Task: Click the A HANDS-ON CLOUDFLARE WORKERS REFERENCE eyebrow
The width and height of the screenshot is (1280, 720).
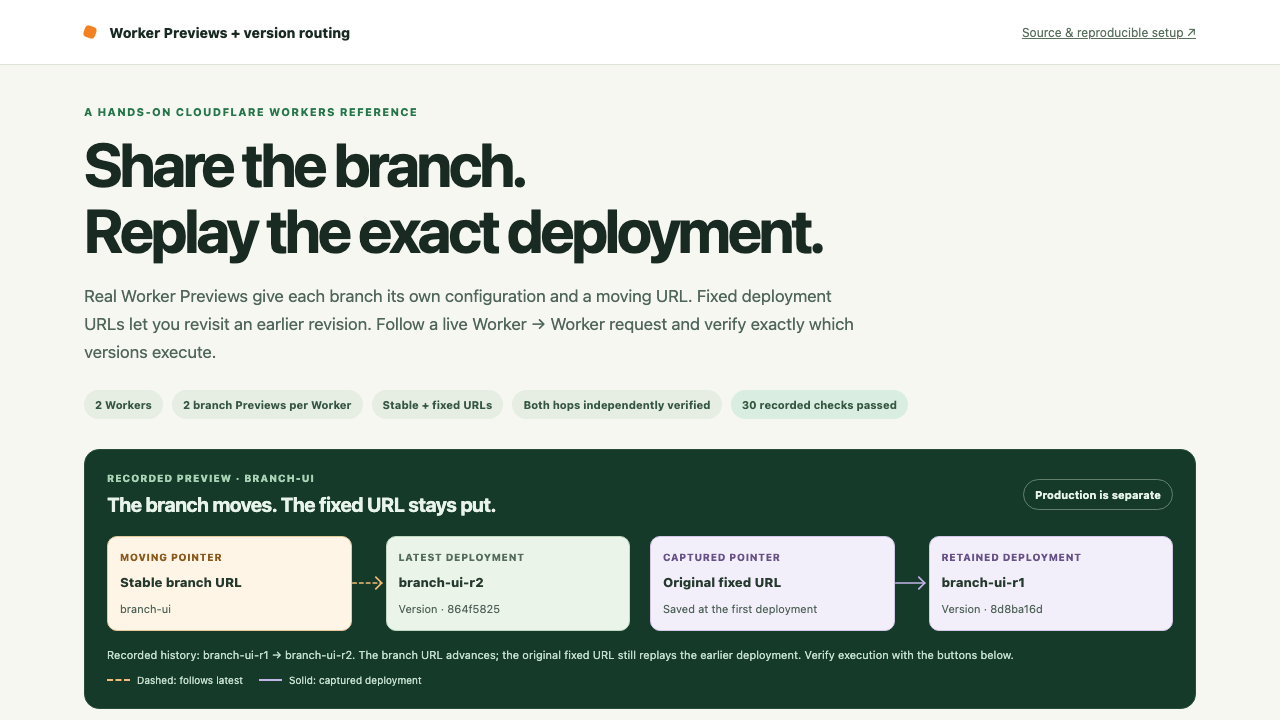Action: pyautogui.click(x=251, y=112)
